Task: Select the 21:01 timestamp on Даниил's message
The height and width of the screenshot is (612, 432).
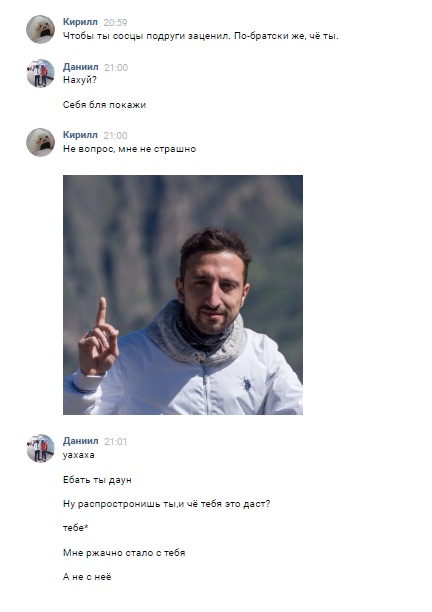Action: click(116, 441)
